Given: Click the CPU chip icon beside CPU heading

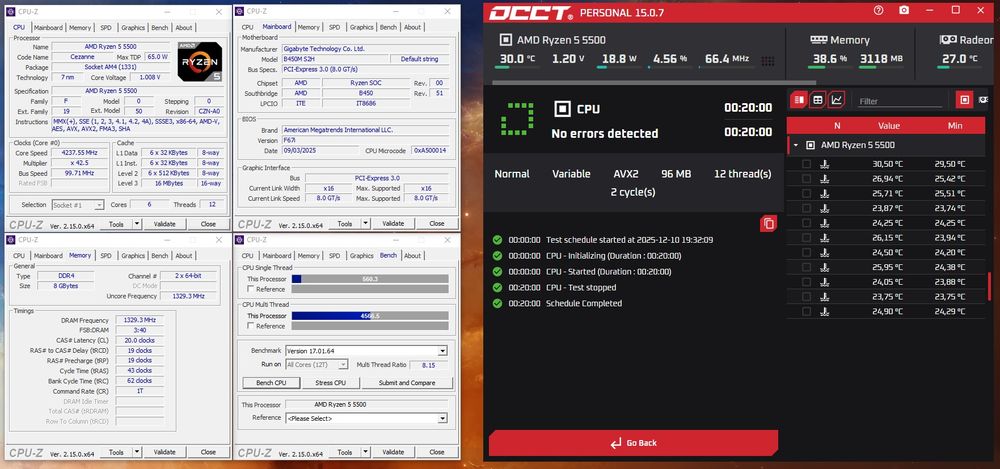Looking at the screenshot, I should point(562,109).
